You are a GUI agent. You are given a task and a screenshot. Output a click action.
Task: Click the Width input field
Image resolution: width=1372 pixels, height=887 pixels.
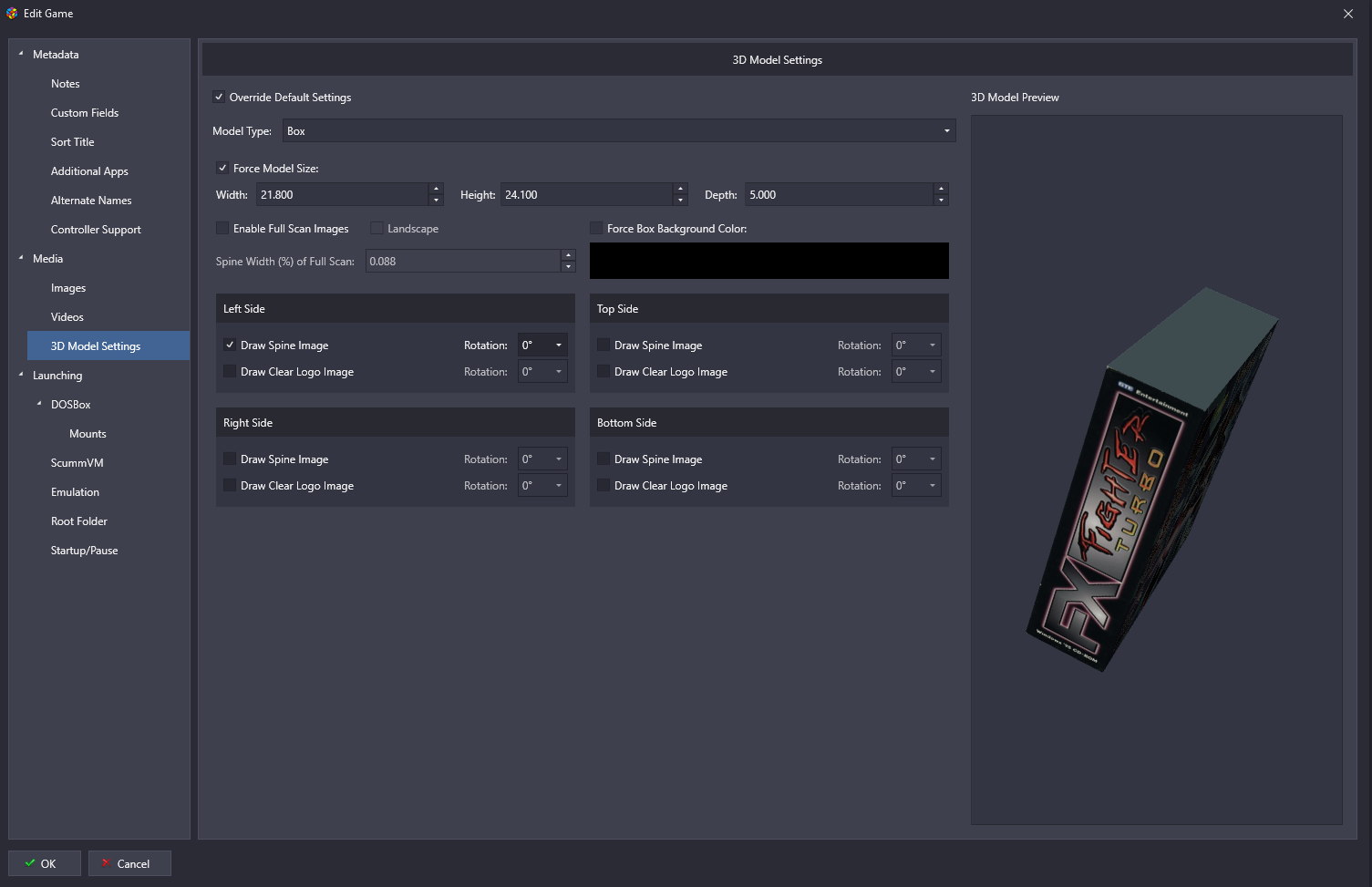pos(343,194)
